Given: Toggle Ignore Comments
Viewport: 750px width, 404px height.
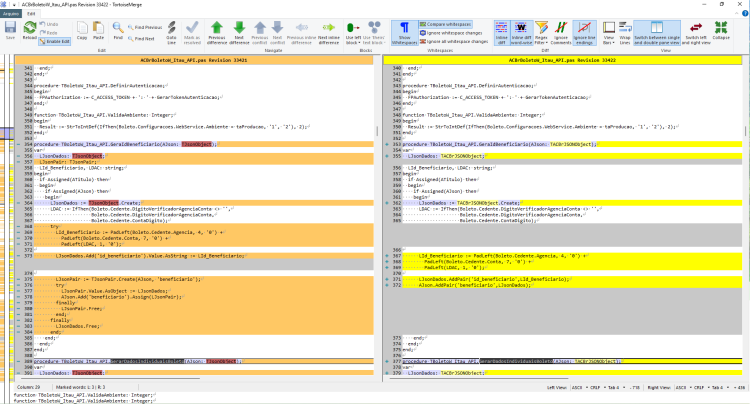Looking at the screenshot, I should pyautogui.click(x=561, y=33).
